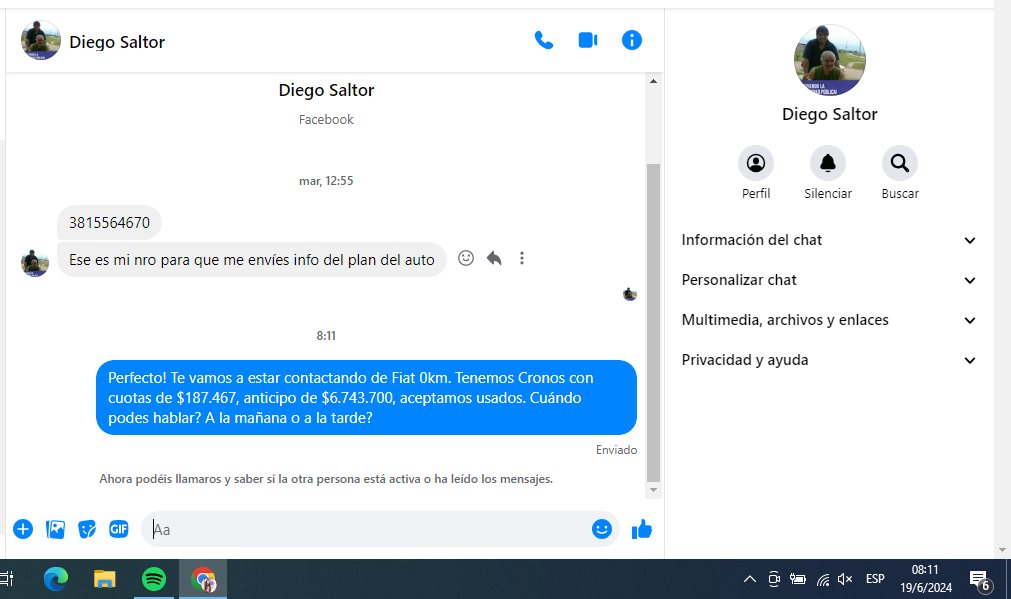
Task: Toggle the conversation information panel icon
Action: 631,41
